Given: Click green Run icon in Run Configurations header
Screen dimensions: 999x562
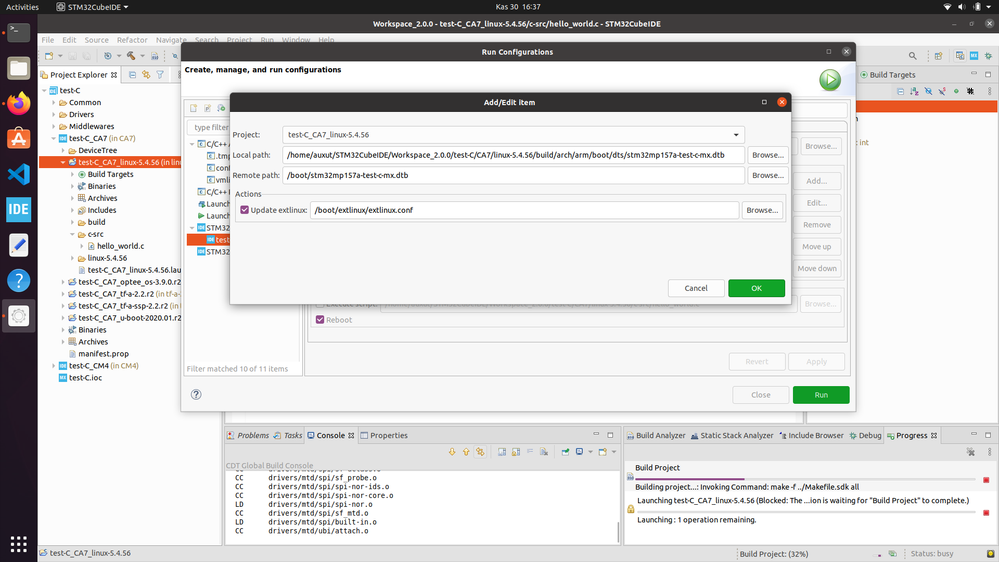Looking at the screenshot, I should pyautogui.click(x=830, y=80).
